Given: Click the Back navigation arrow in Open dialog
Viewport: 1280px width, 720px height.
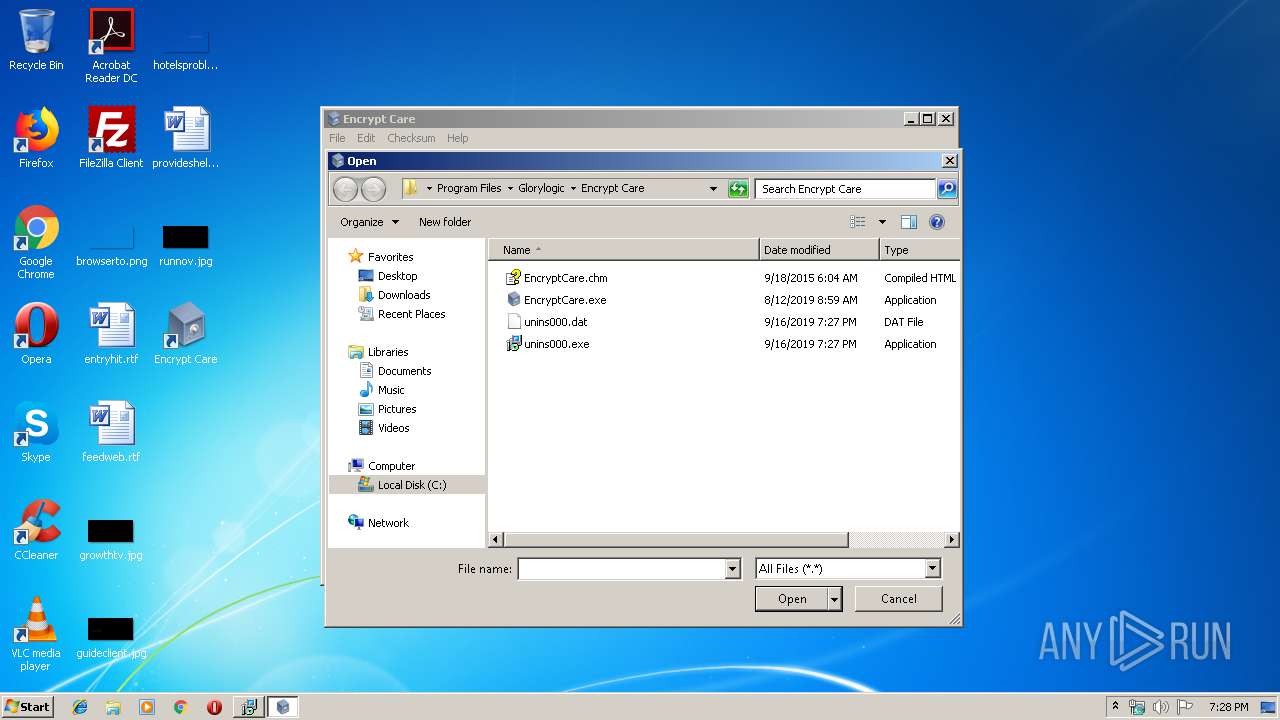Looking at the screenshot, I should tap(345, 189).
